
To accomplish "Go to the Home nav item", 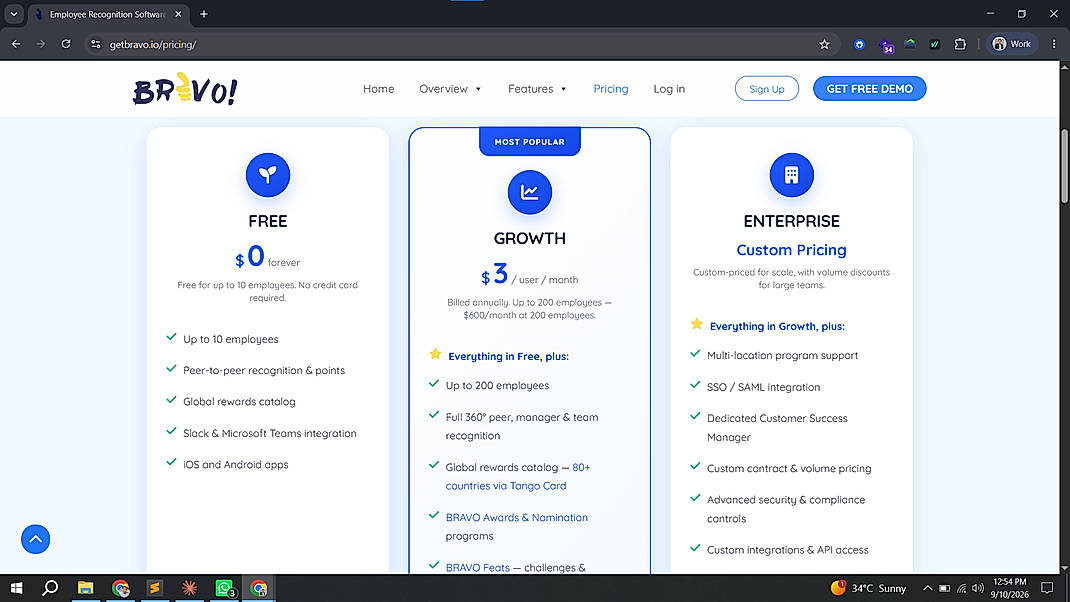I will pos(379,89).
